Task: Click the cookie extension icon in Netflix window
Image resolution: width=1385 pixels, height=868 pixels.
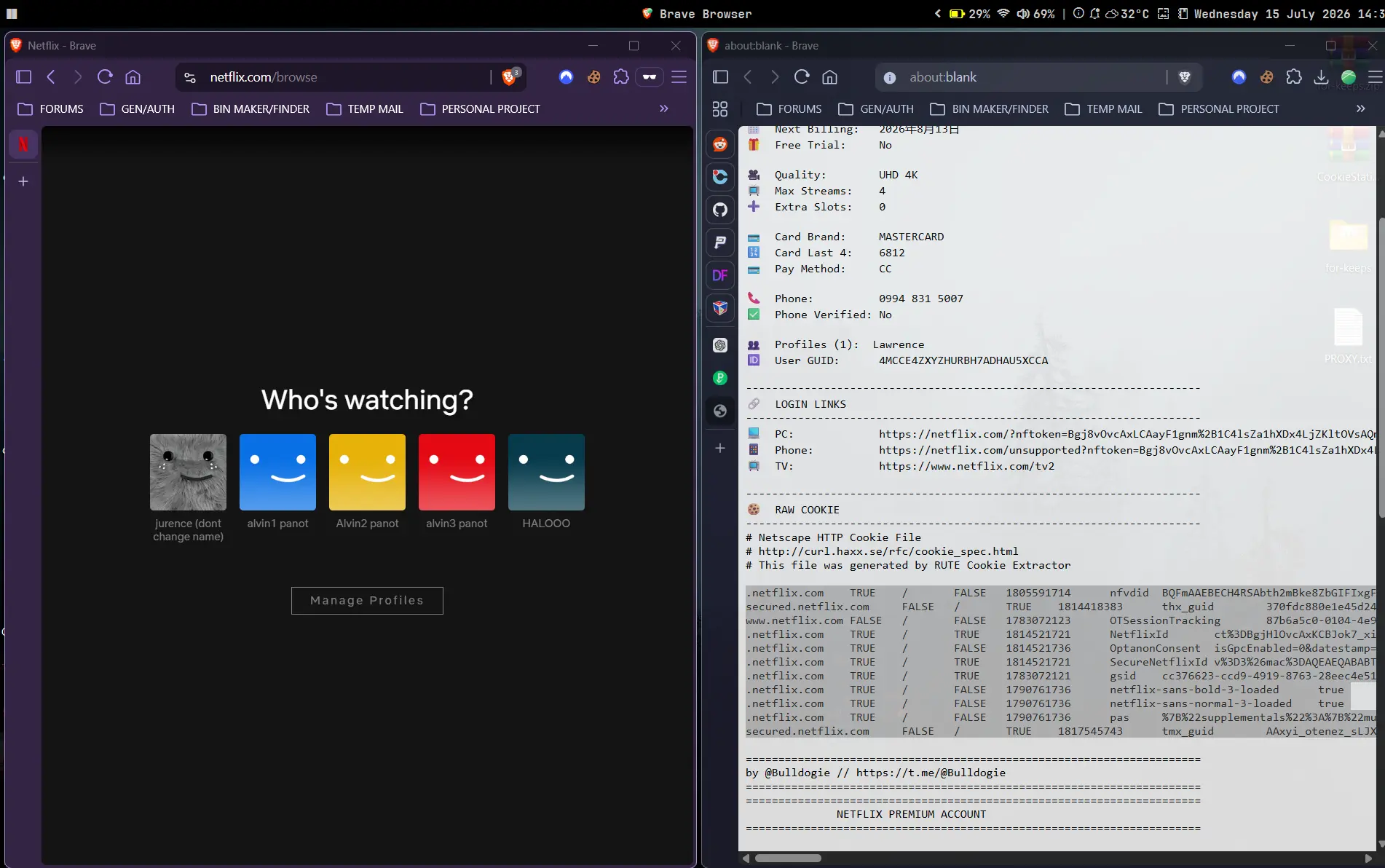Action: [594, 76]
